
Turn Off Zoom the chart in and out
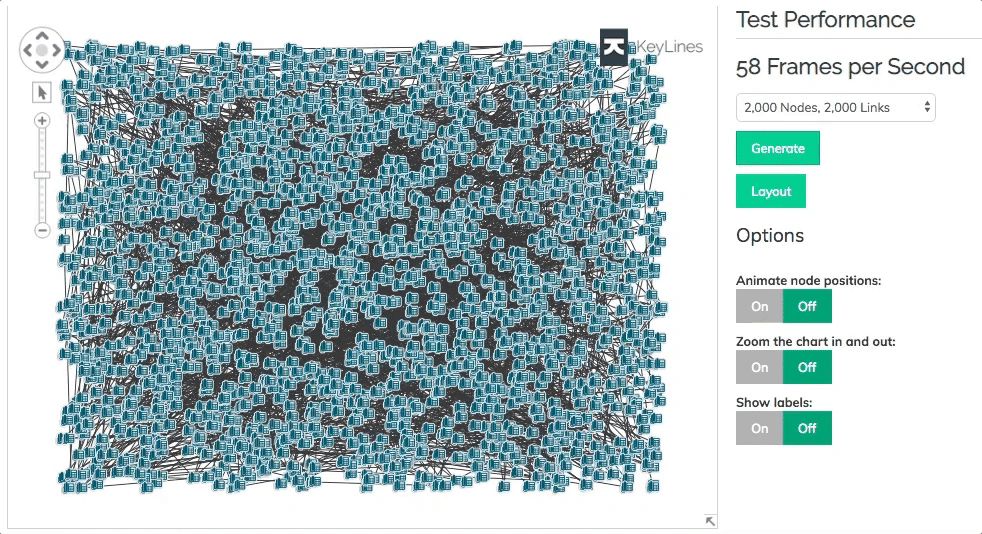(x=807, y=367)
